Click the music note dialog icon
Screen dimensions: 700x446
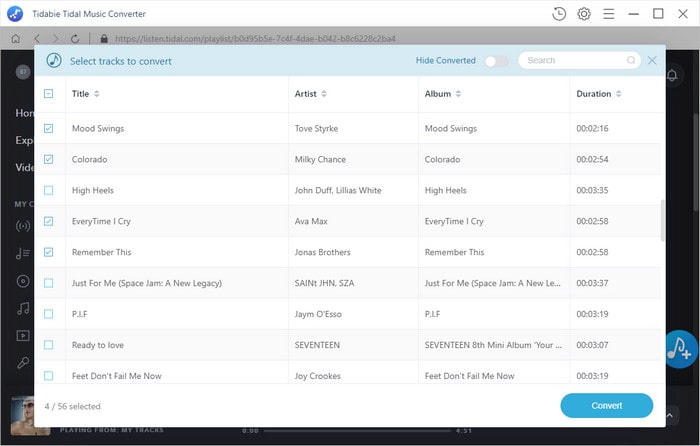(54, 60)
